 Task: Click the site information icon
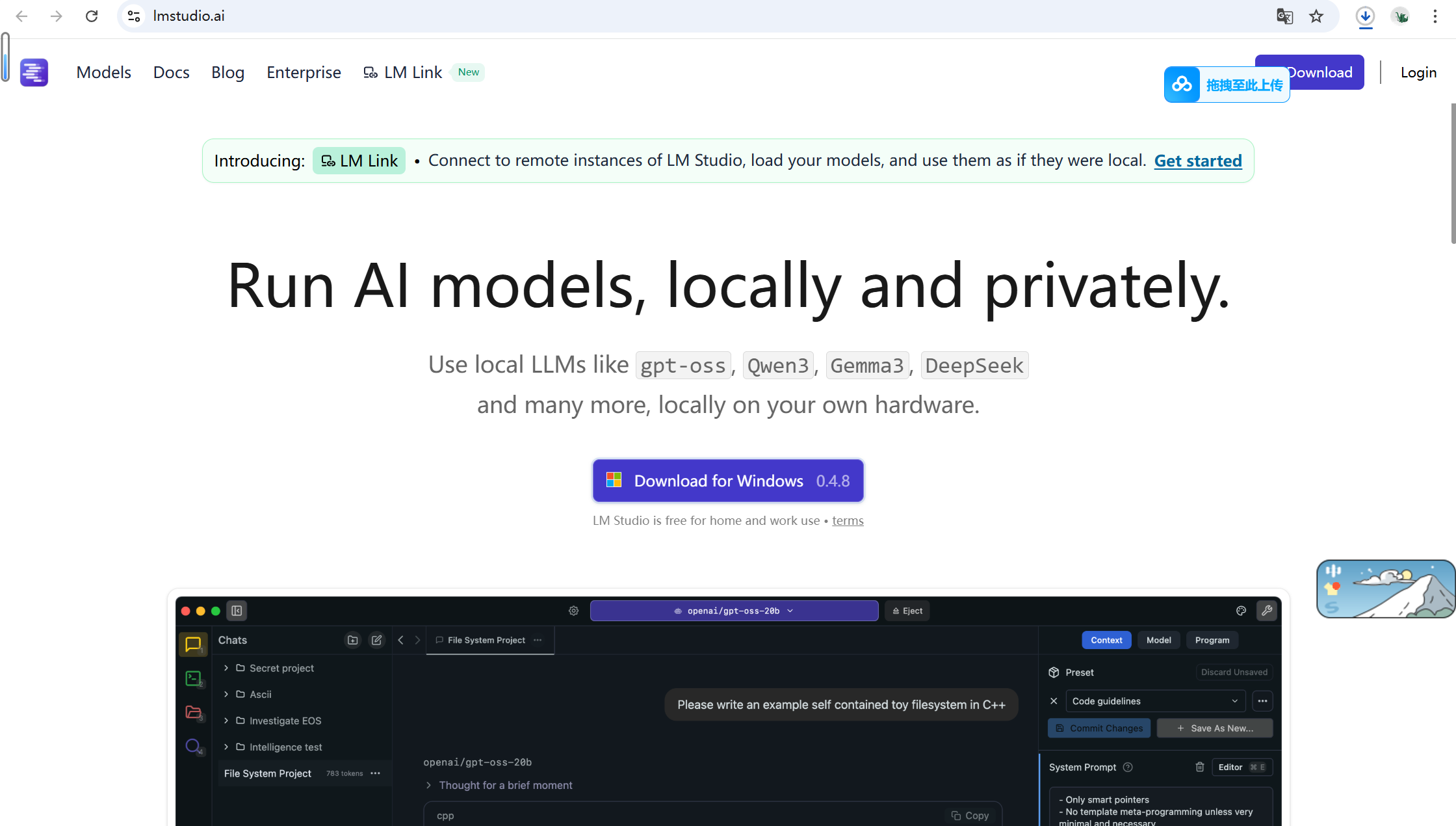[134, 16]
